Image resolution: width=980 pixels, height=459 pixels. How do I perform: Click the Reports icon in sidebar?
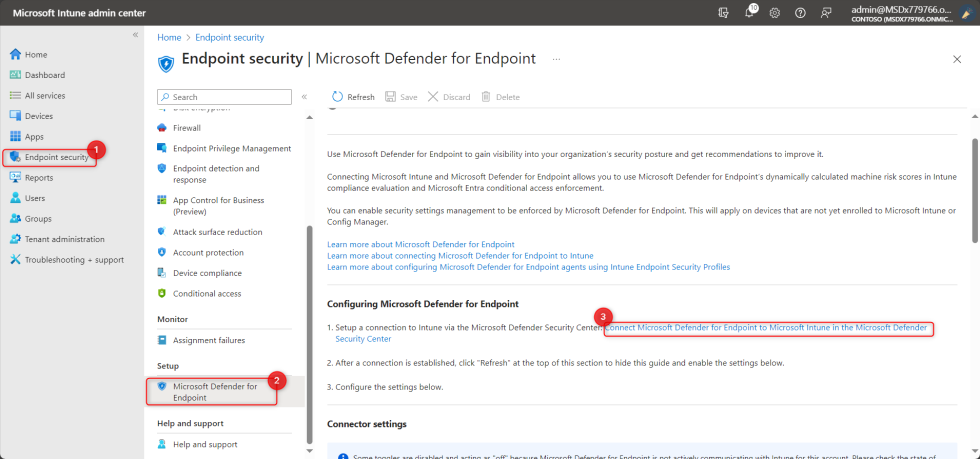click(x=16, y=178)
